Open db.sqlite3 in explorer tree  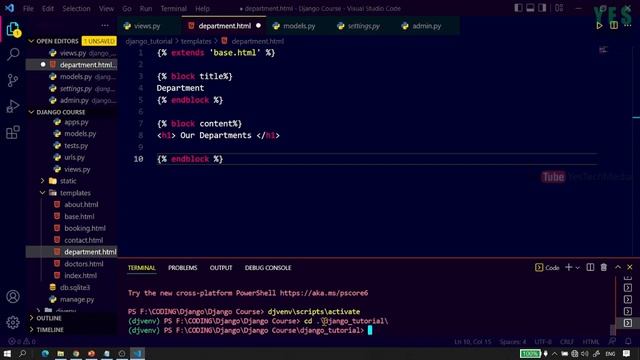[x=75, y=287]
